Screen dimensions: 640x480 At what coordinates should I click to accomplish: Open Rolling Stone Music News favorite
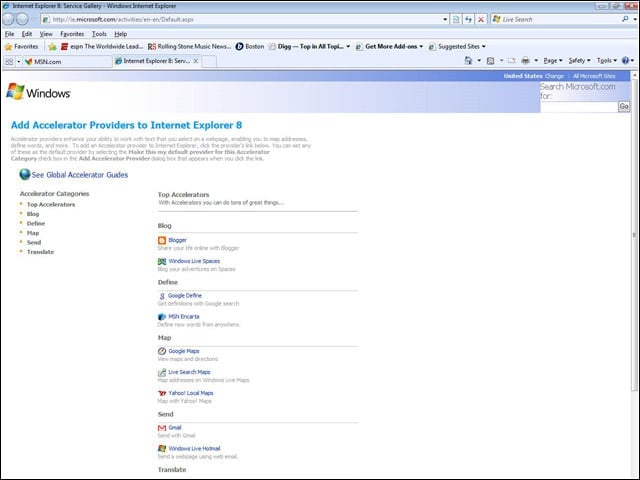point(190,47)
